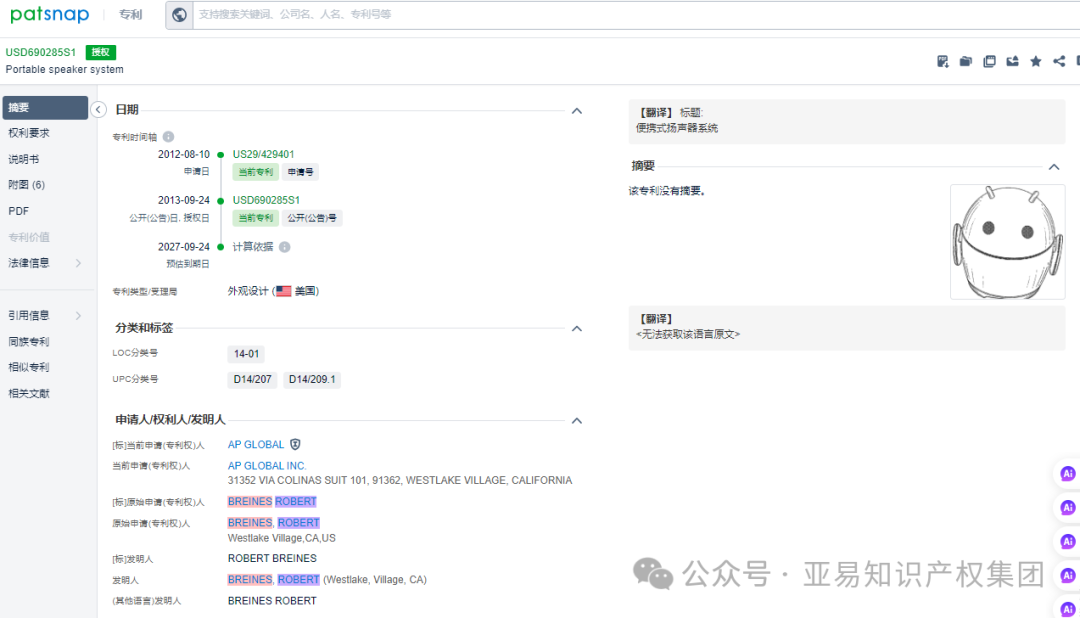The width and height of the screenshot is (1080, 618).
Task: Open application number US29/429401
Action: (x=262, y=154)
